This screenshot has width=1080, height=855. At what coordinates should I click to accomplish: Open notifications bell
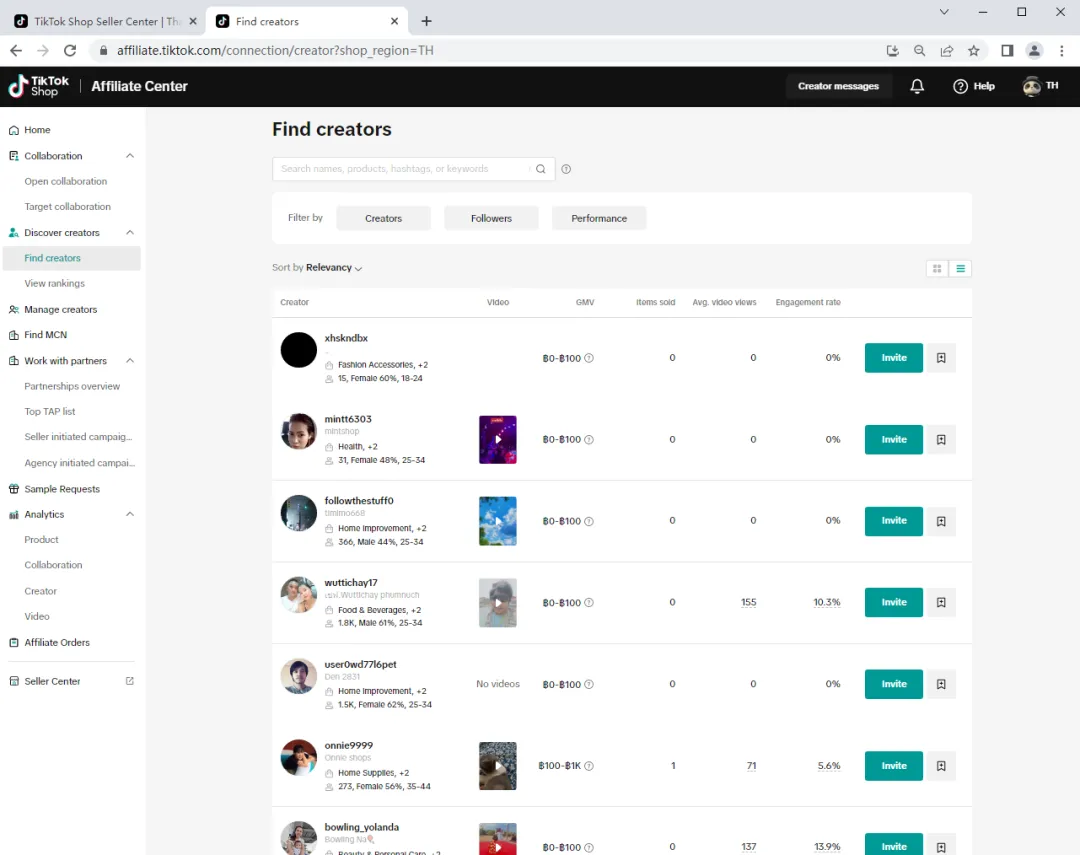(917, 86)
